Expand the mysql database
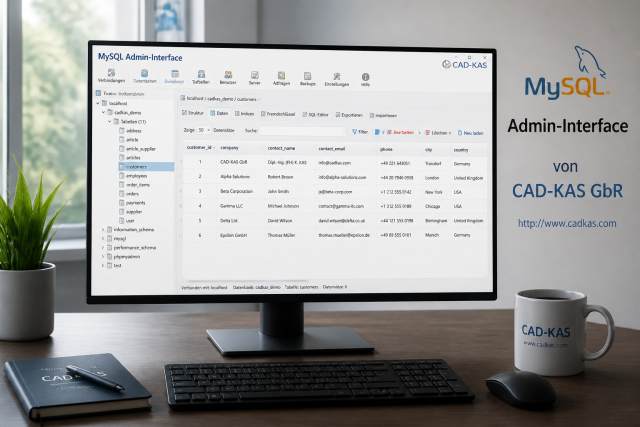 click(x=103, y=238)
